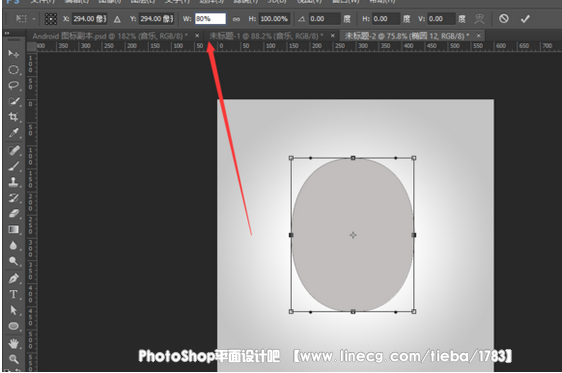Click the Y position field
This screenshot has height=373, width=562.
pos(157,19)
